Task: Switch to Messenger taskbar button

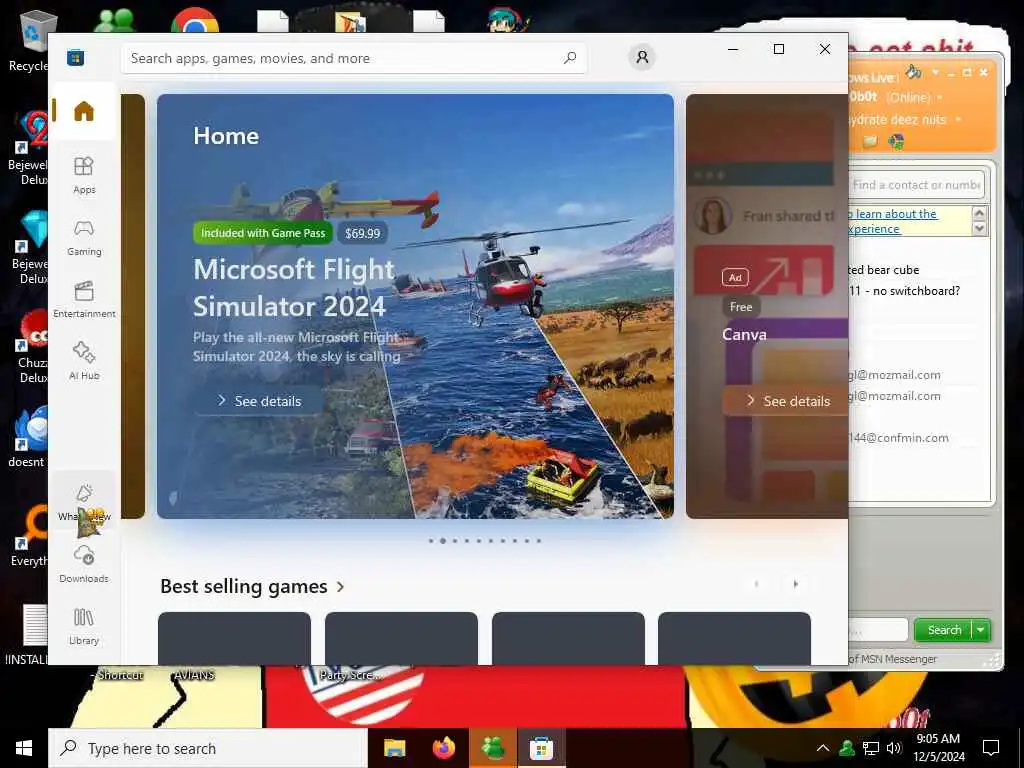Action: (x=493, y=748)
